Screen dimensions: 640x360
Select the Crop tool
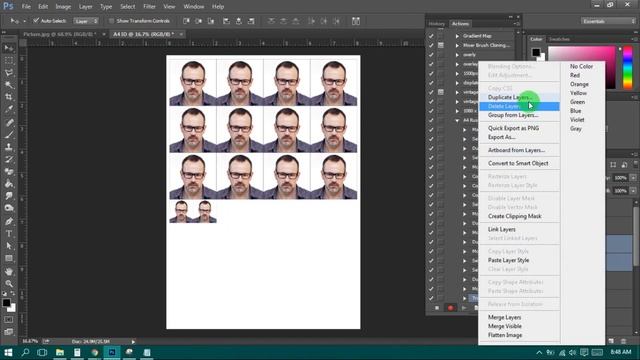[x=9, y=97]
